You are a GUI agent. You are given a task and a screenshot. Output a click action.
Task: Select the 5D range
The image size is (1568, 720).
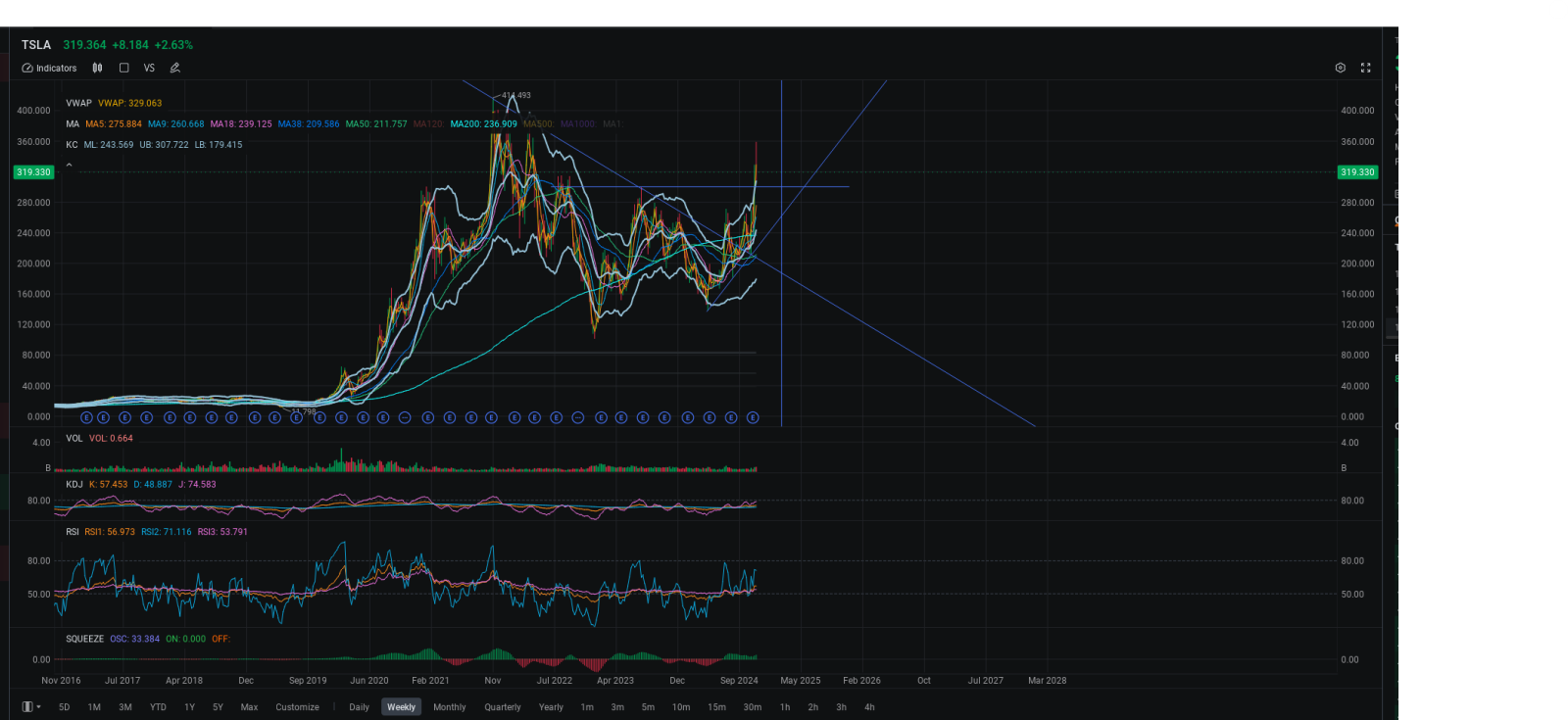pos(65,707)
